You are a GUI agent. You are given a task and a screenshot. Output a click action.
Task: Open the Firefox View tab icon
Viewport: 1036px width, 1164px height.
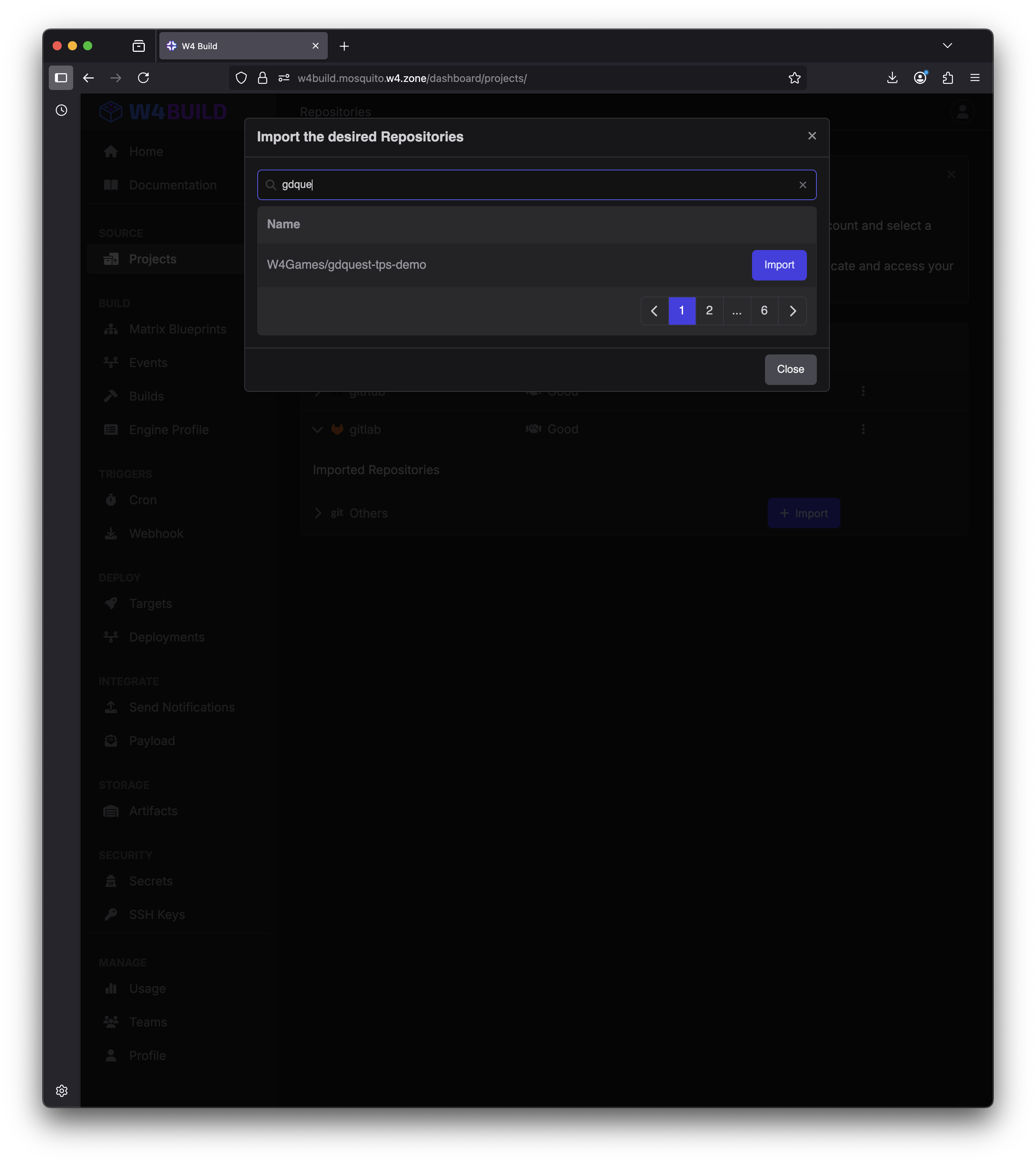tap(138, 46)
